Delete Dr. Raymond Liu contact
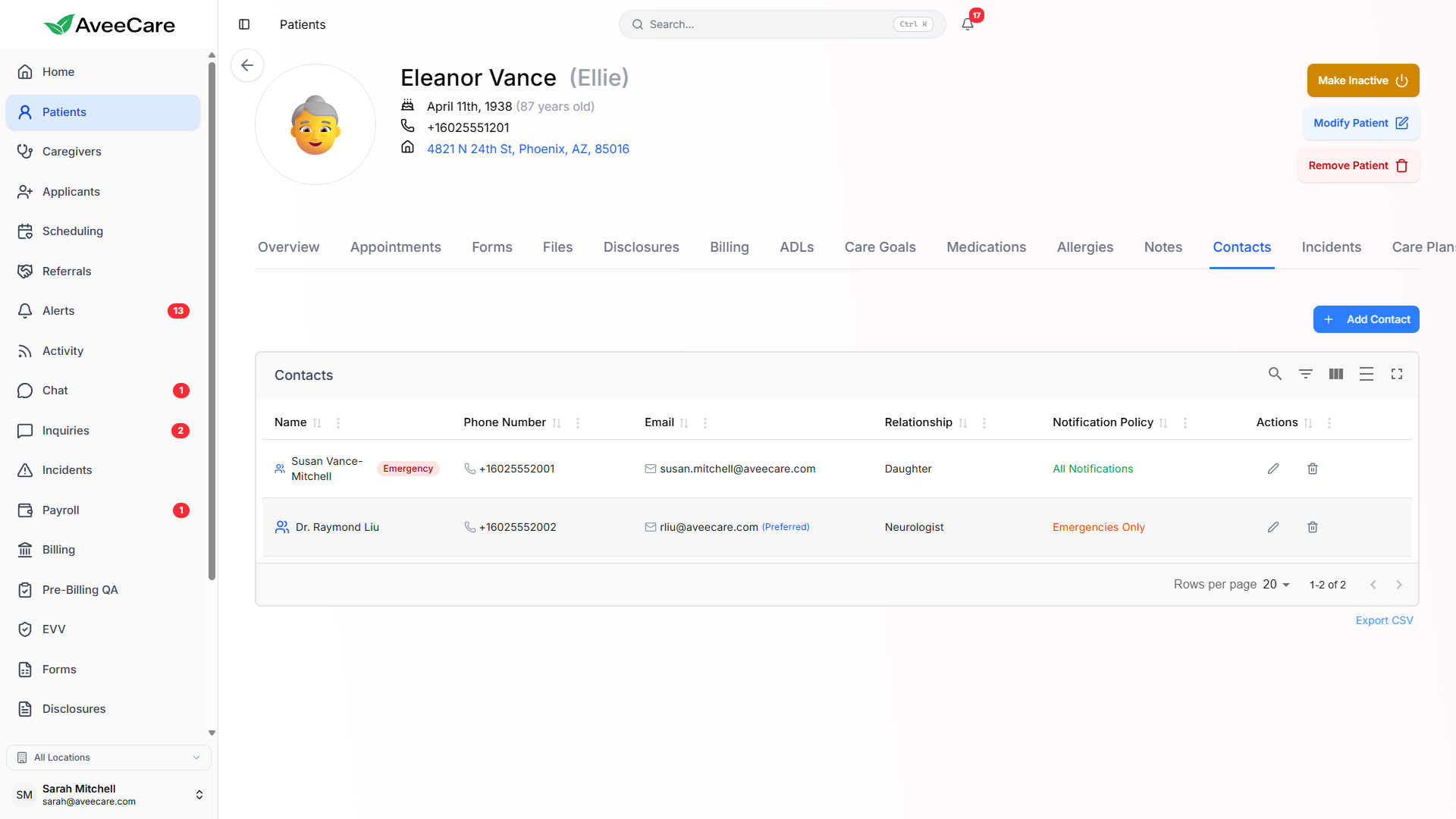The image size is (1456, 819). pos(1312,527)
